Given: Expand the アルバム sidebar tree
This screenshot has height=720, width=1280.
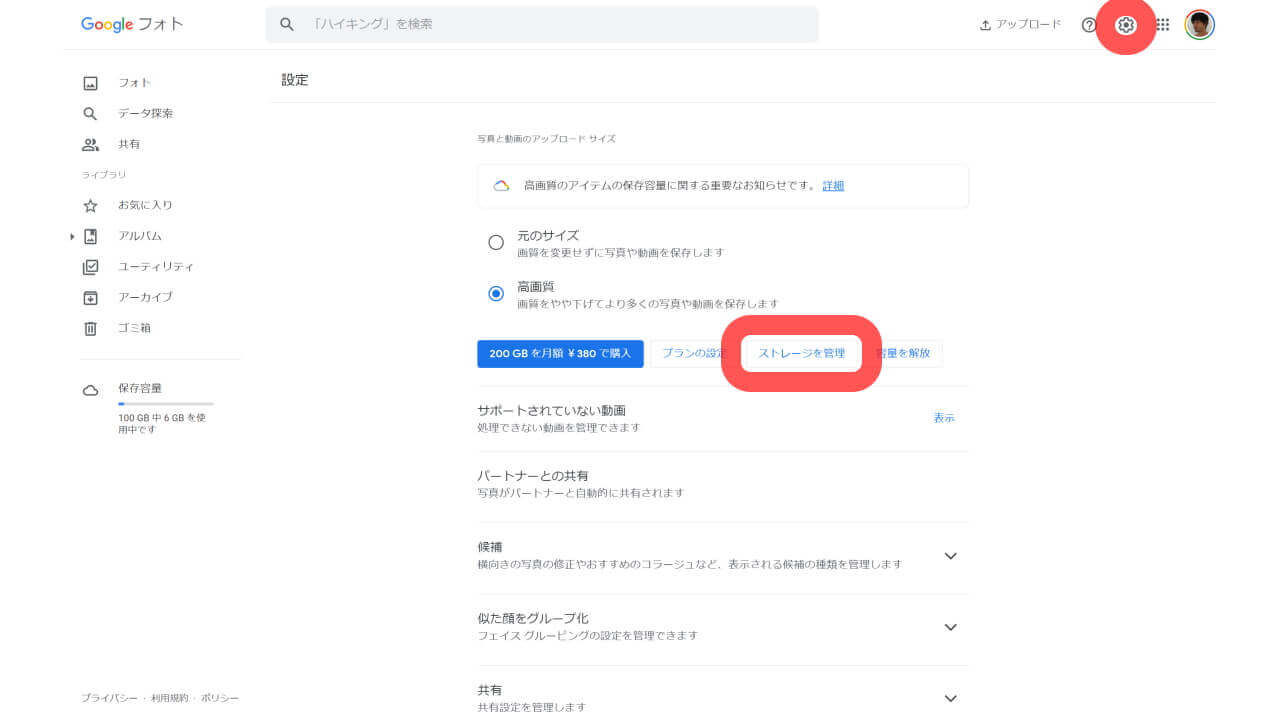Looking at the screenshot, I should point(71,235).
